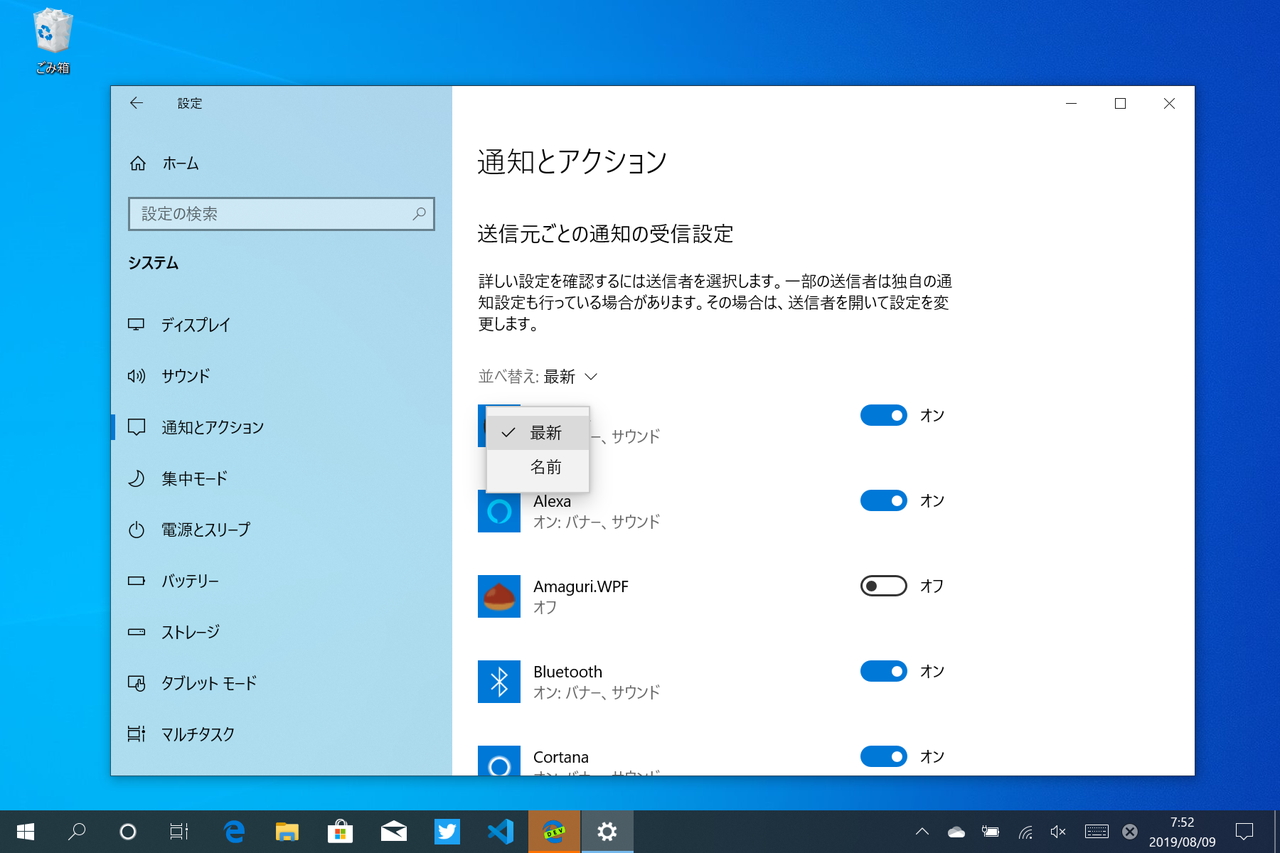Open Cortana notification details by its name
Screen dimensions: 1280x853
(x=561, y=757)
